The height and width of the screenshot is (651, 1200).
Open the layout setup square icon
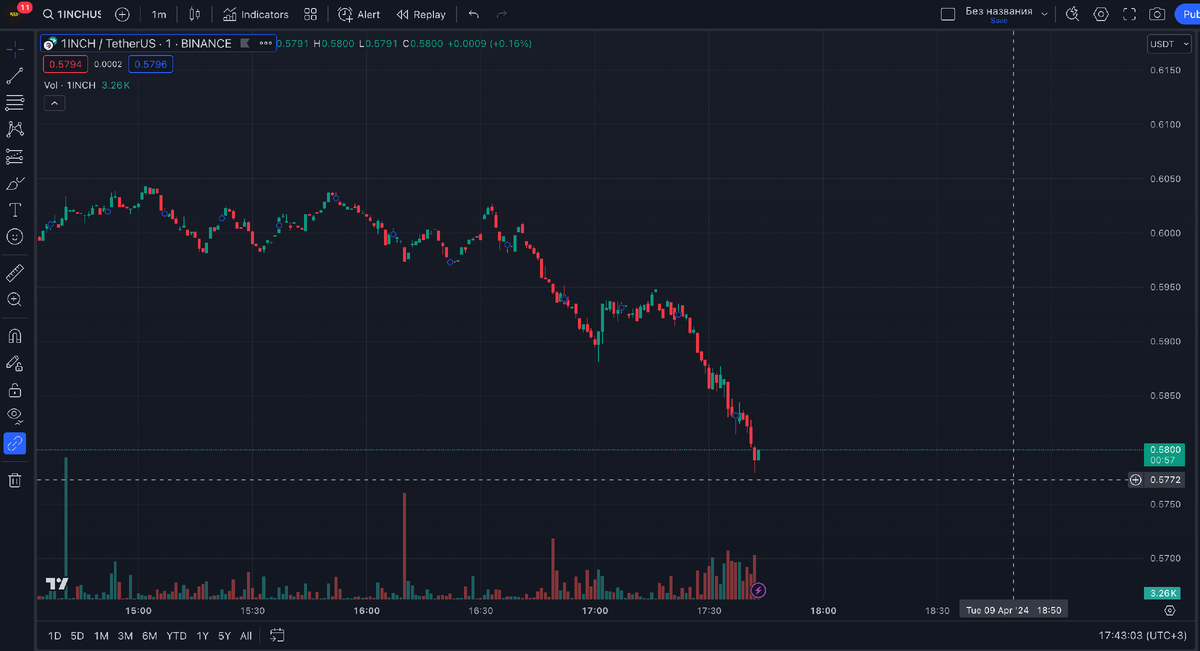(948, 15)
